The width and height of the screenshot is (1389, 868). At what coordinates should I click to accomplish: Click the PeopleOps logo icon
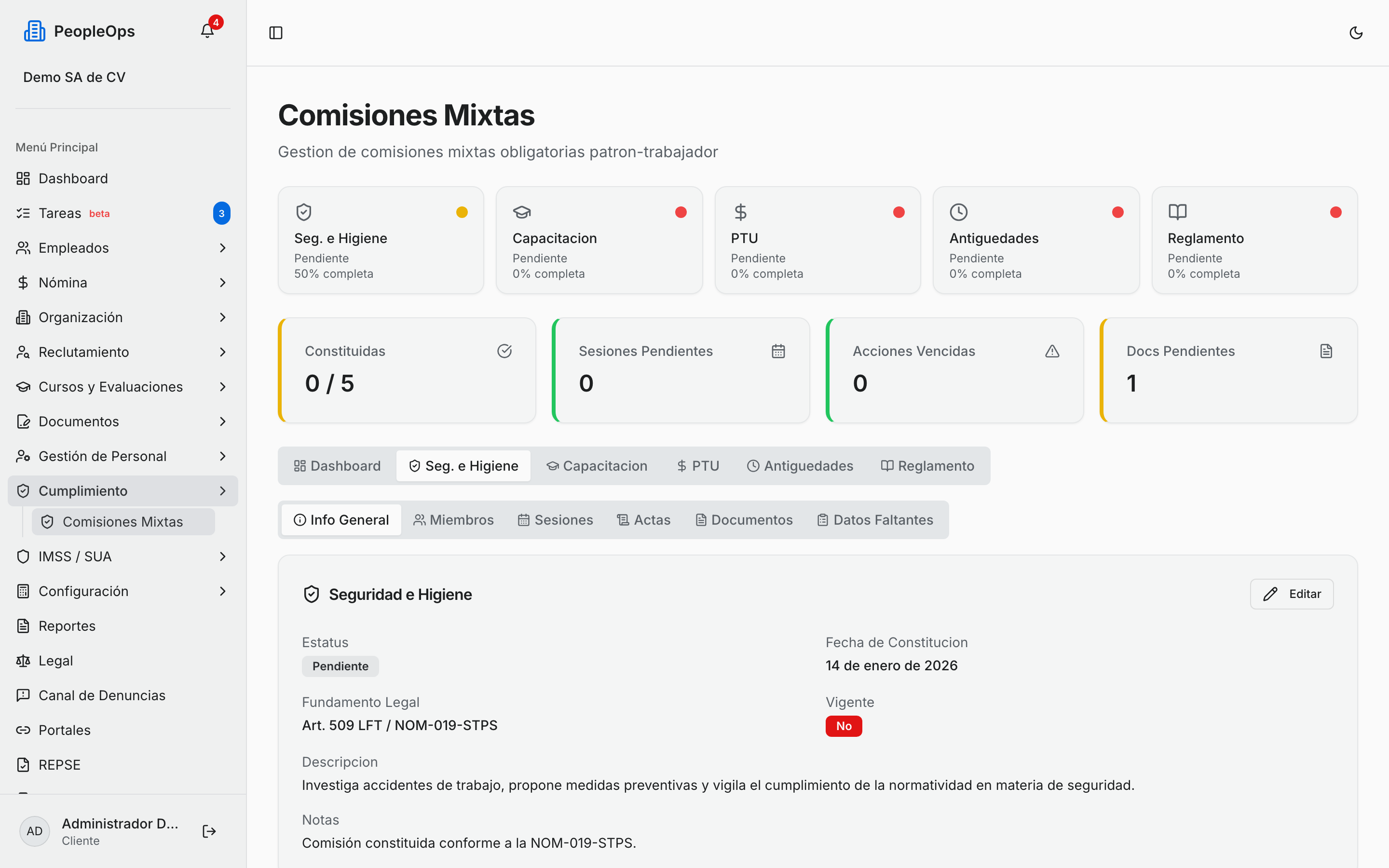(34, 31)
